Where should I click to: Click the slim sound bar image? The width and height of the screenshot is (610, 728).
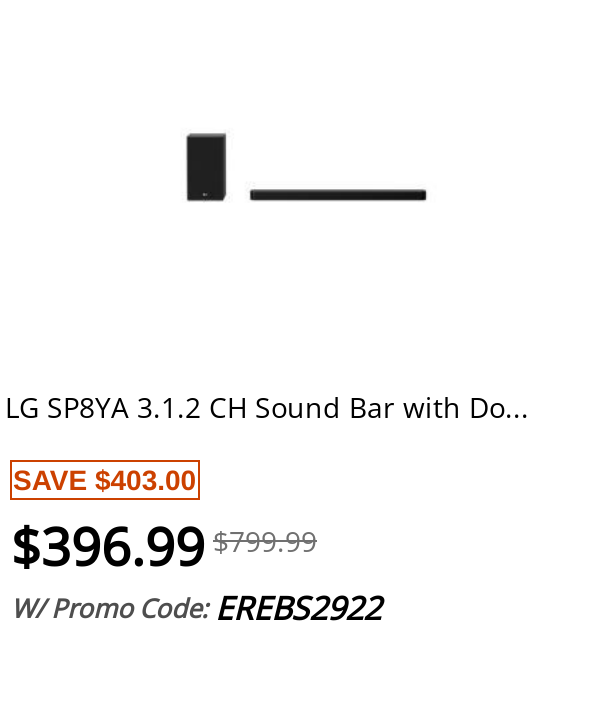(338, 195)
